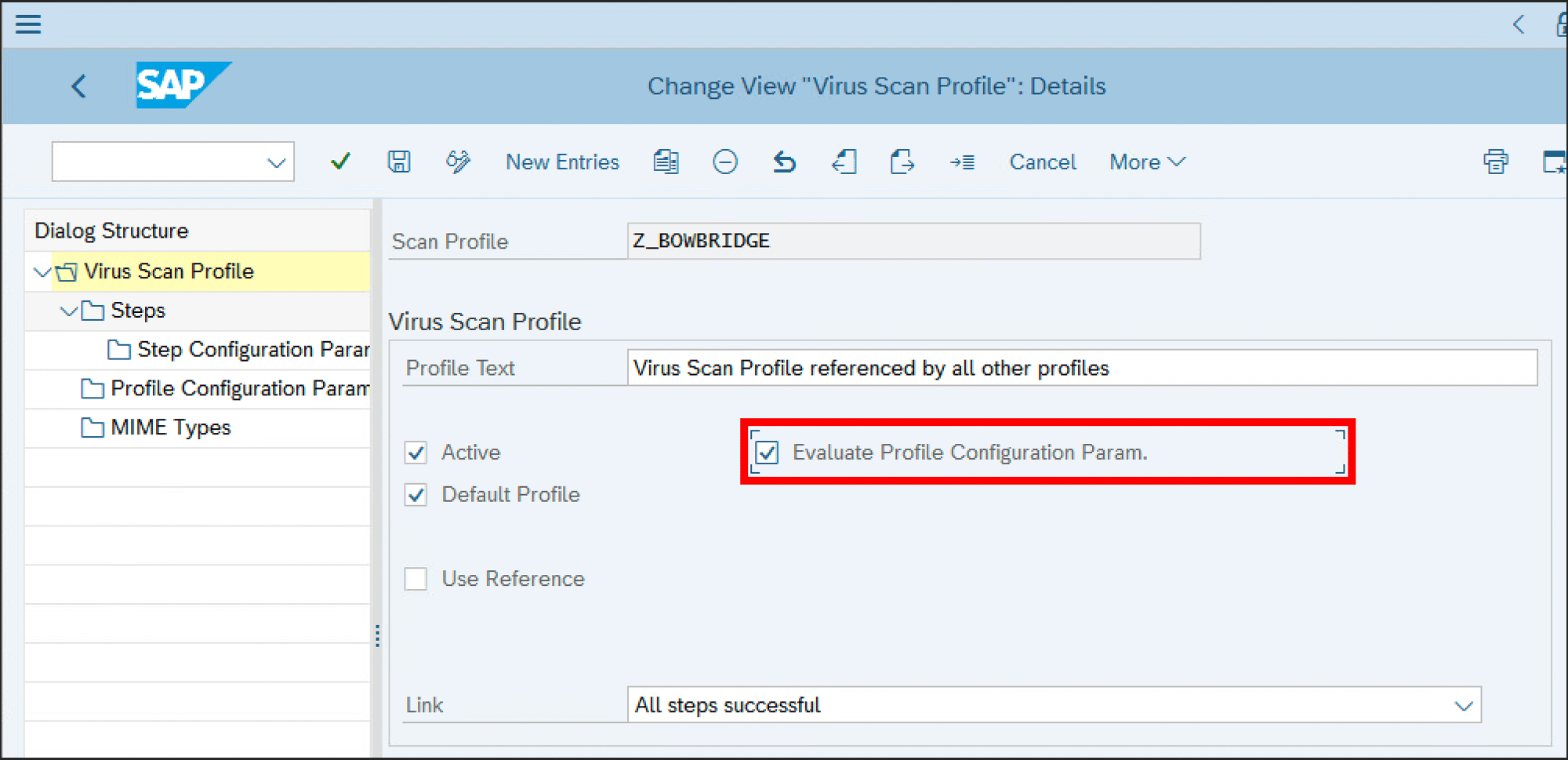Exit the current screen via door icon
The width and height of the screenshot is (1568, 760).
(844, 162)
